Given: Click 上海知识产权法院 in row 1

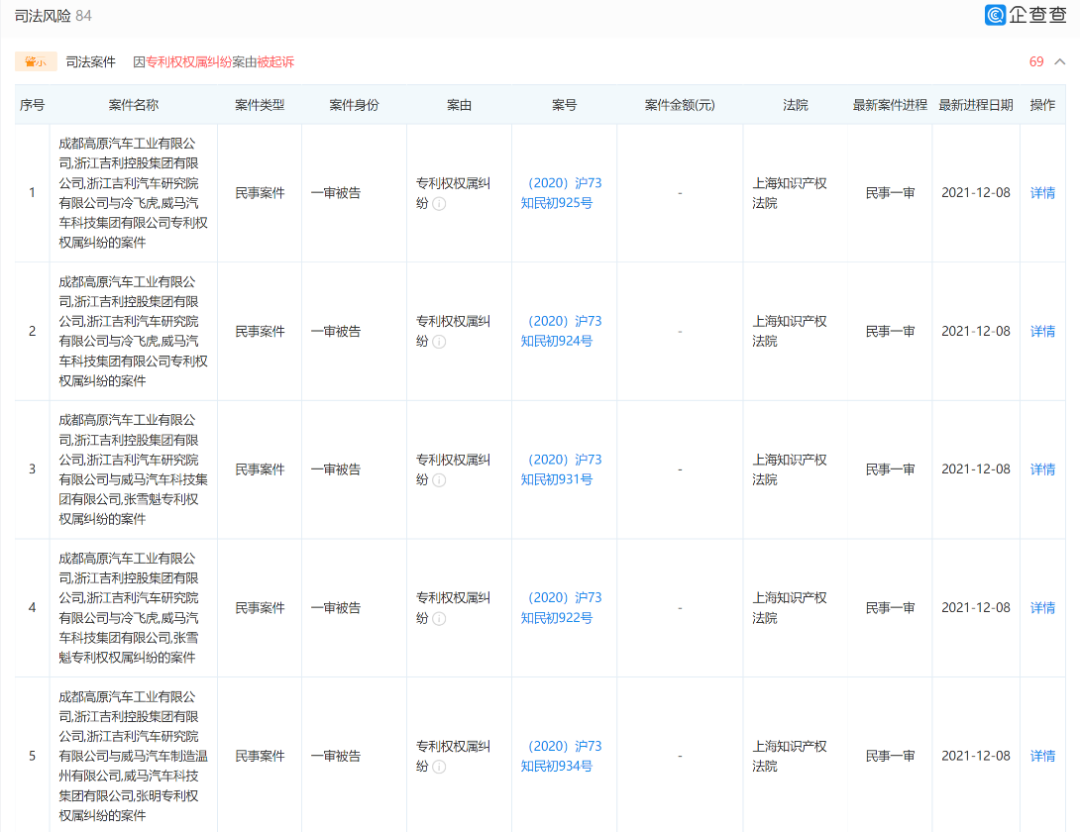Looking at the screenshot, I should tap(789, 193).
